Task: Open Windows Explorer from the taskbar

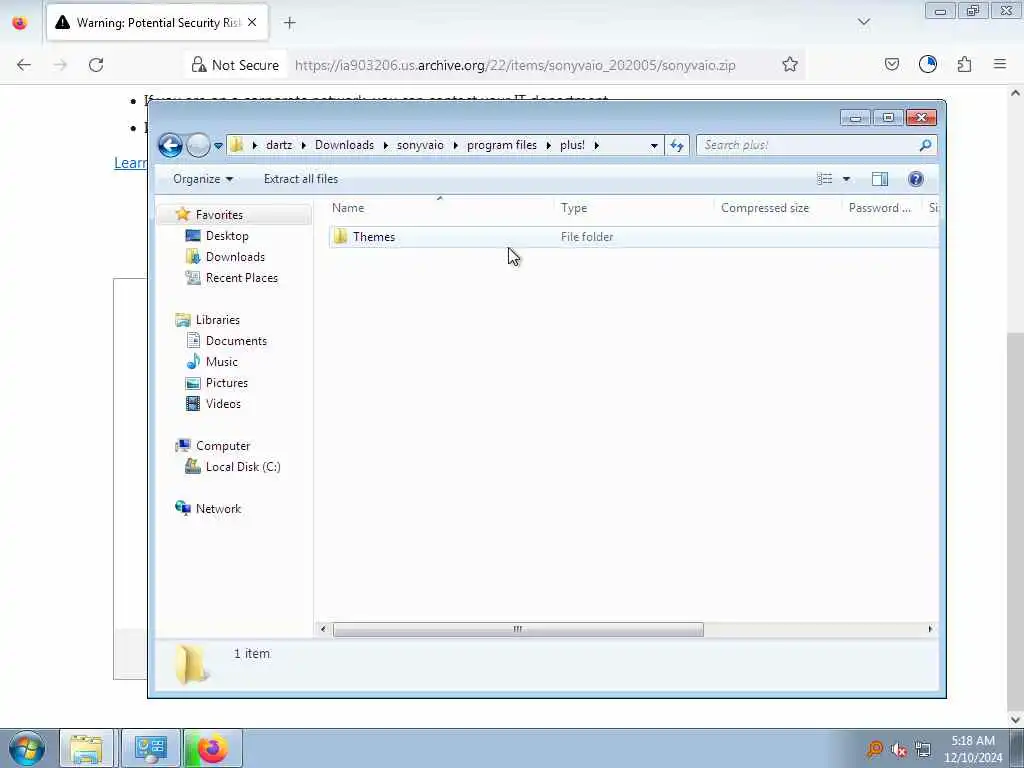Action: coord(86,748)
